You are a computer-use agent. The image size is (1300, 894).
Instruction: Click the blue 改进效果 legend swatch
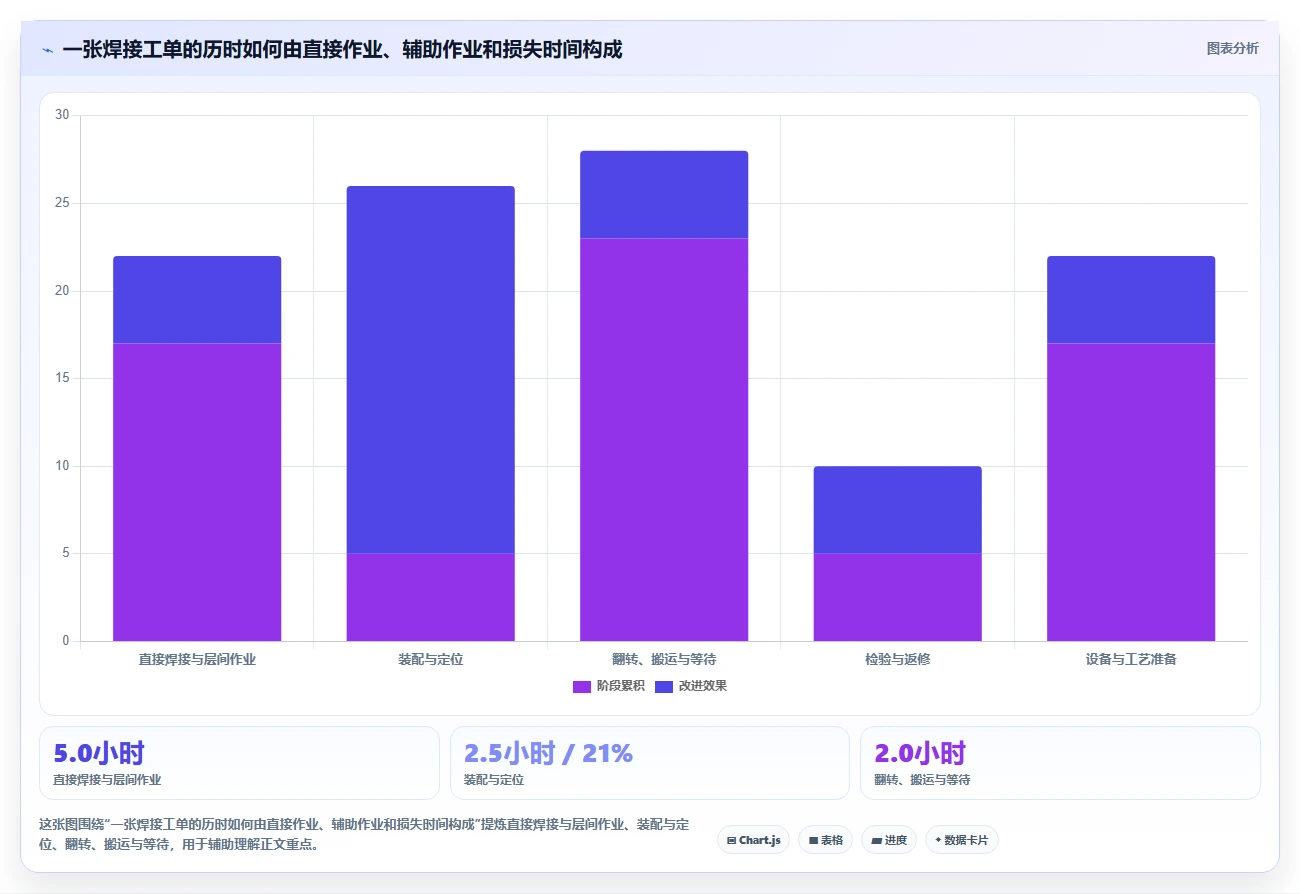click(664, 686)
